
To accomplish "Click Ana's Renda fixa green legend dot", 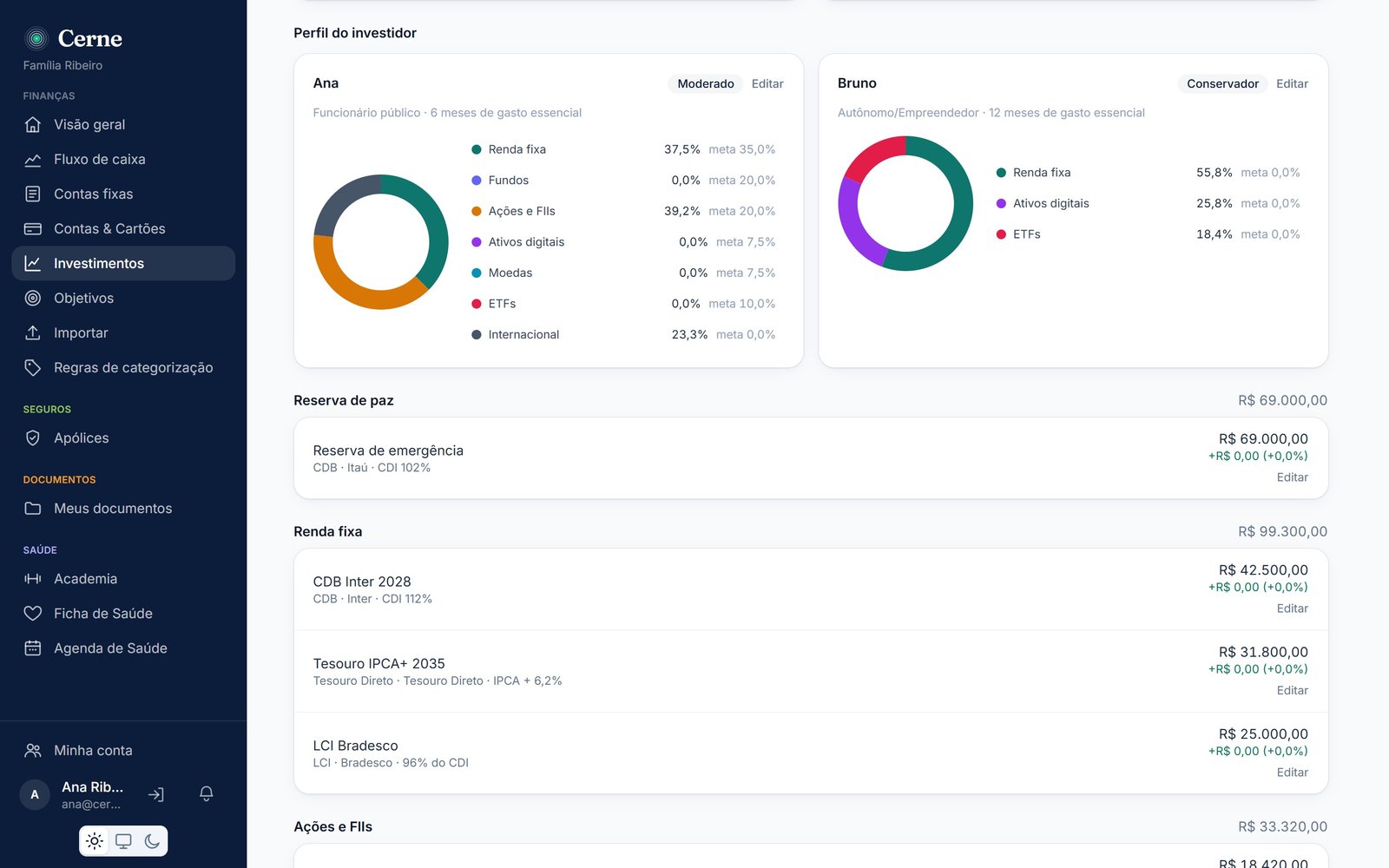I will (477, 149).
